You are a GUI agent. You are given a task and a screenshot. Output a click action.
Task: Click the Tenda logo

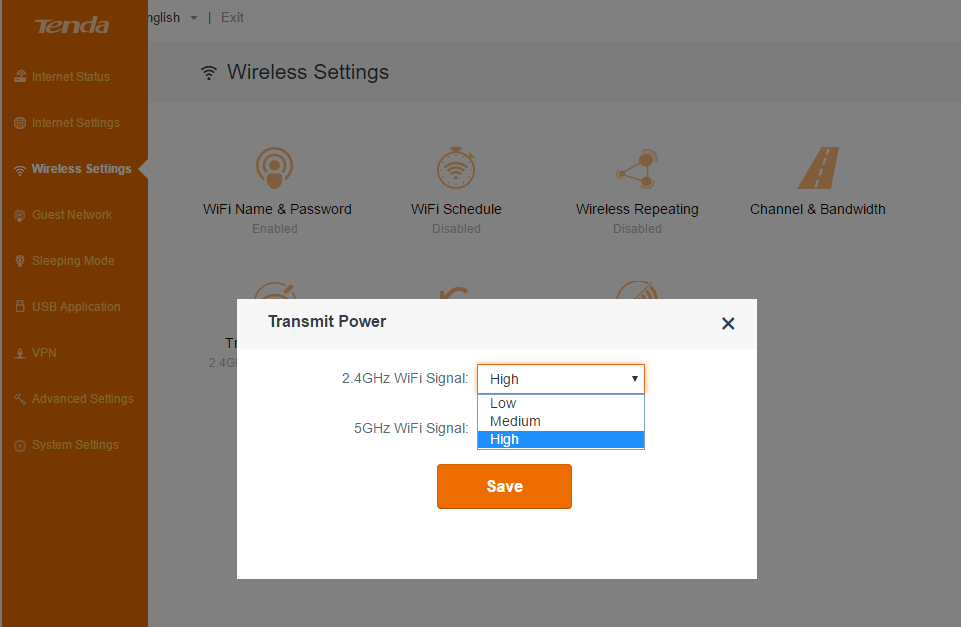point(72,26)
